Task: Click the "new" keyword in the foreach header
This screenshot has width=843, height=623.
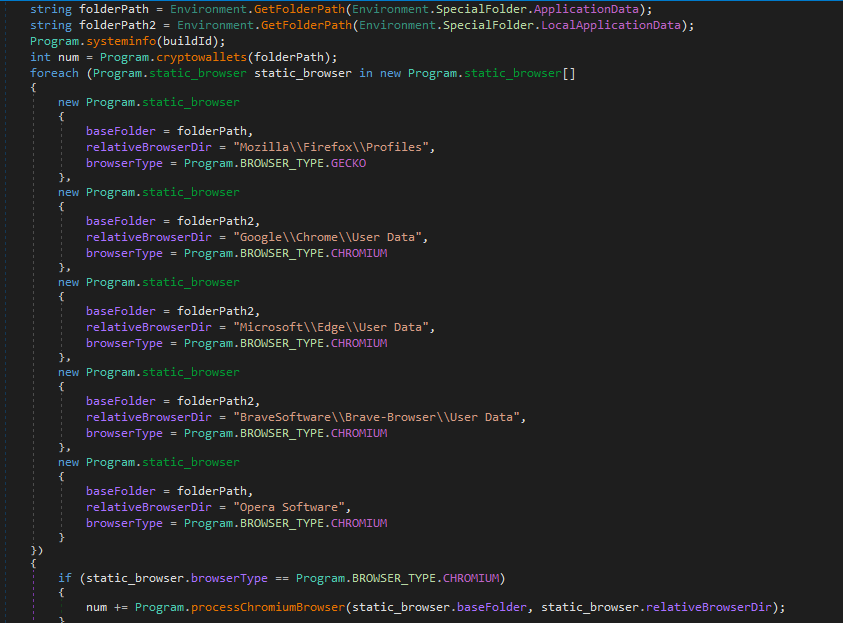Action: point(390,73)
